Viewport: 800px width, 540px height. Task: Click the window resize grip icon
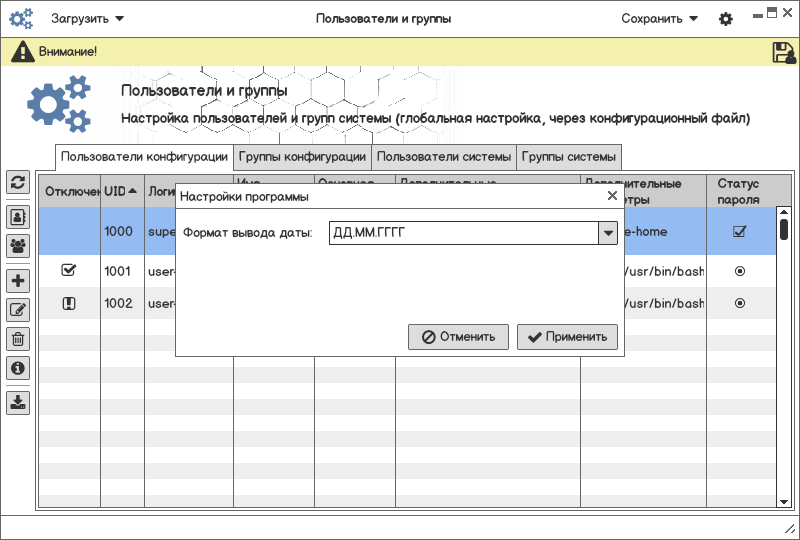790,530
